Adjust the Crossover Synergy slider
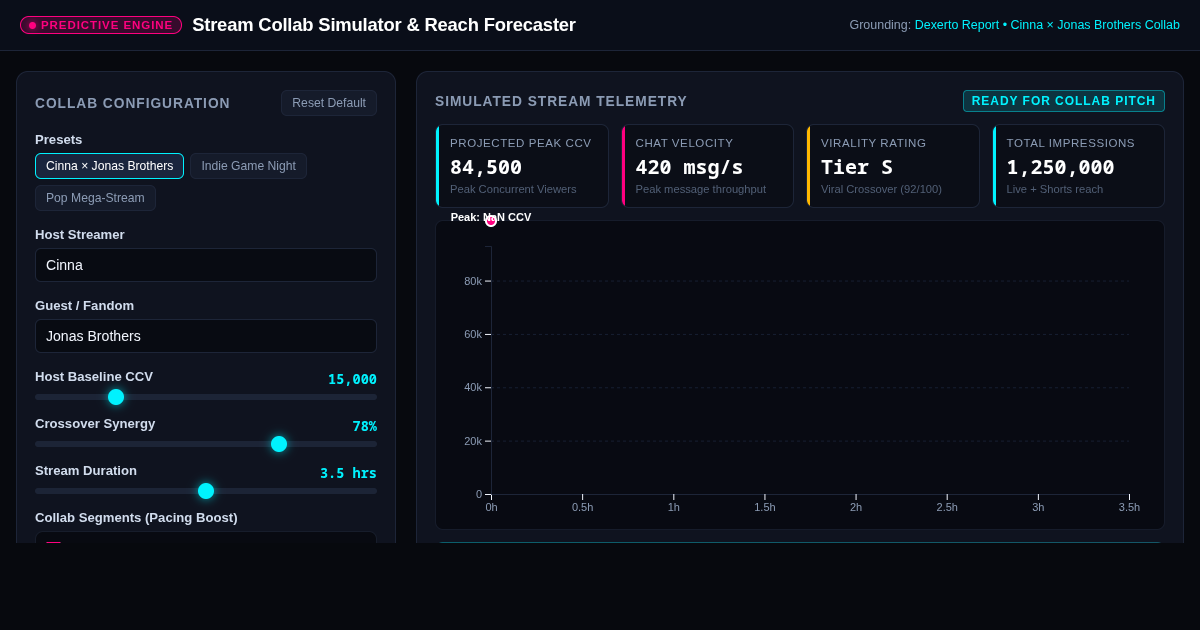This screenshot has width=1200, height=630. (x=206, y=444)
